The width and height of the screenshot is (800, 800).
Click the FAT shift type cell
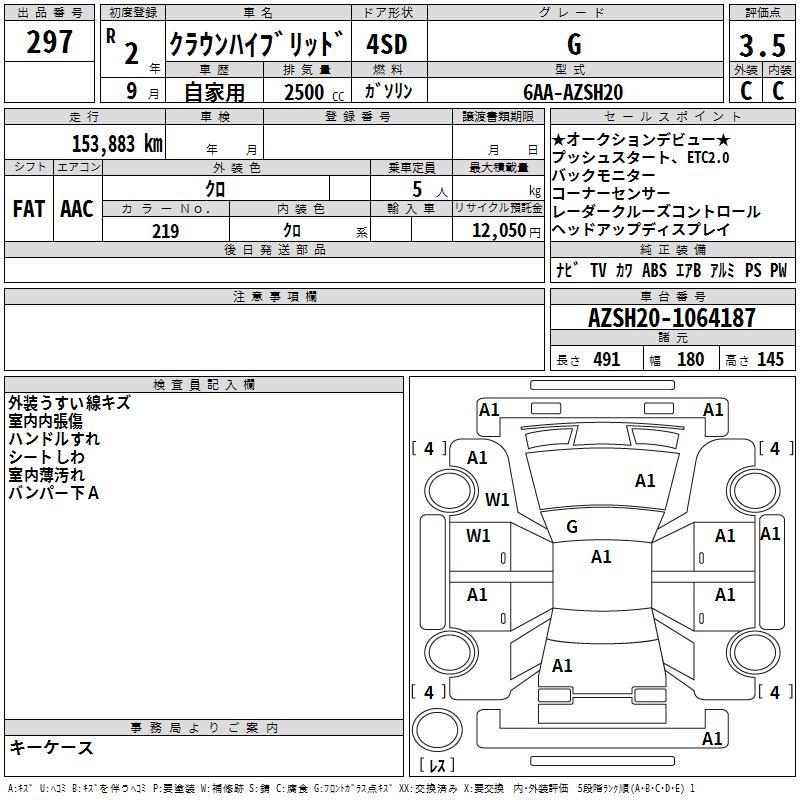(28, 208)
